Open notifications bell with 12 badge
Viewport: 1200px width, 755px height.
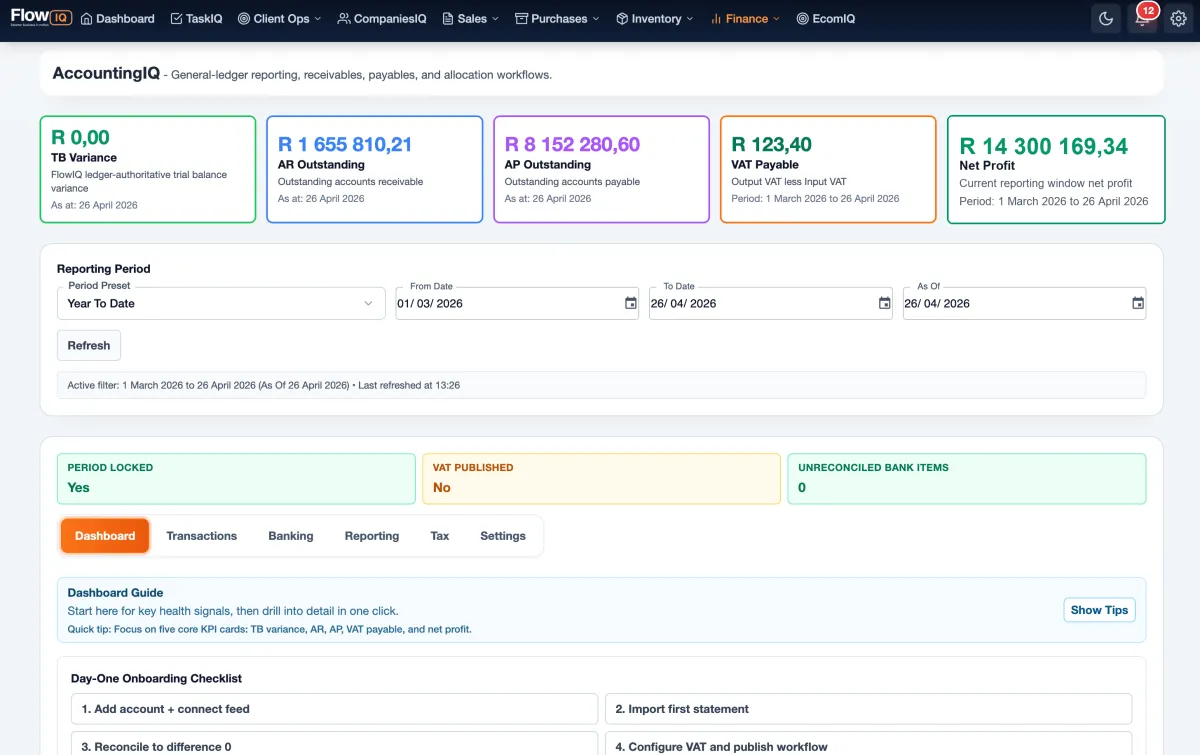click(1142, 18)
